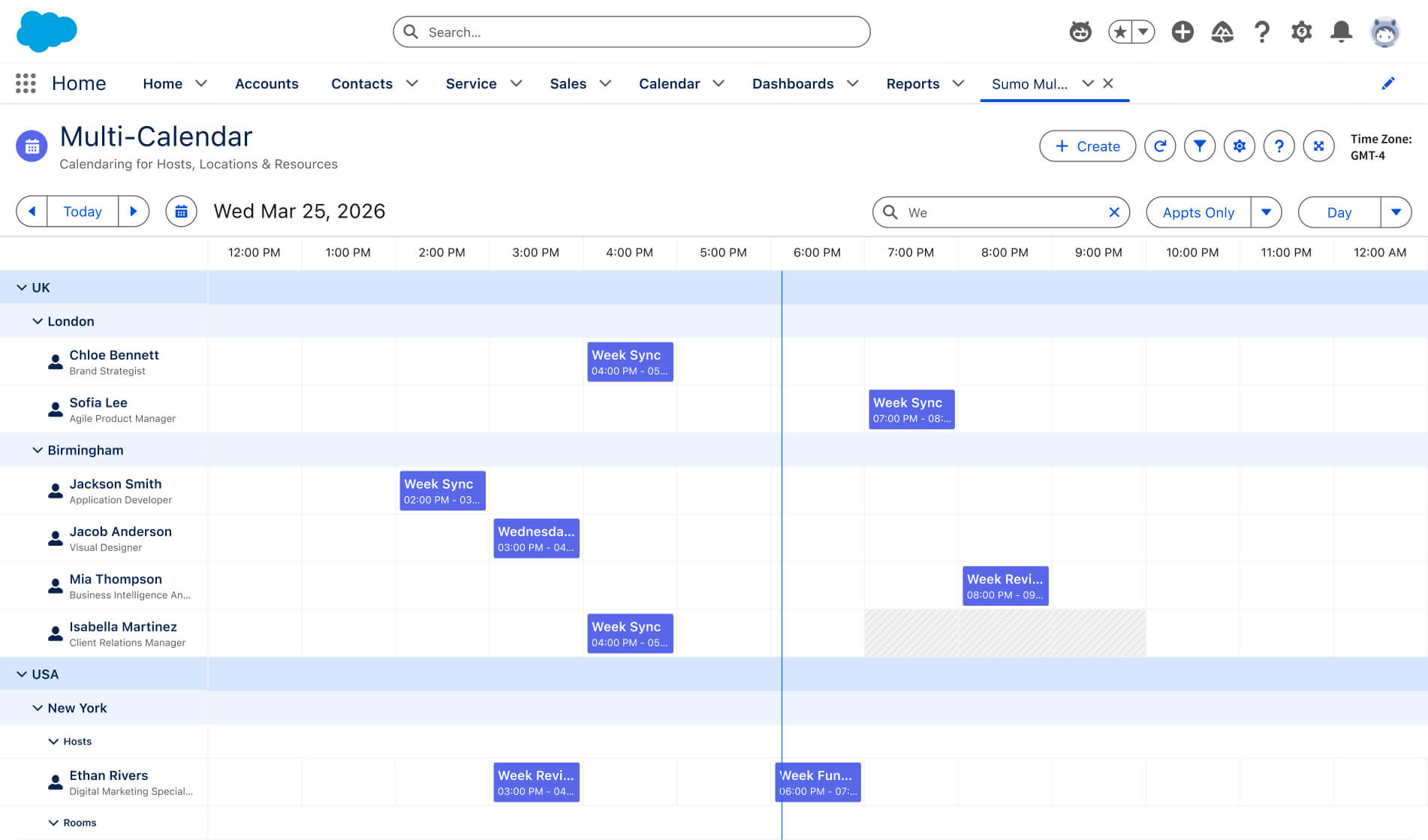The height and width of the screenshot is (840, 1428).
Task: Click the Create button
Action: [1087, 146]
